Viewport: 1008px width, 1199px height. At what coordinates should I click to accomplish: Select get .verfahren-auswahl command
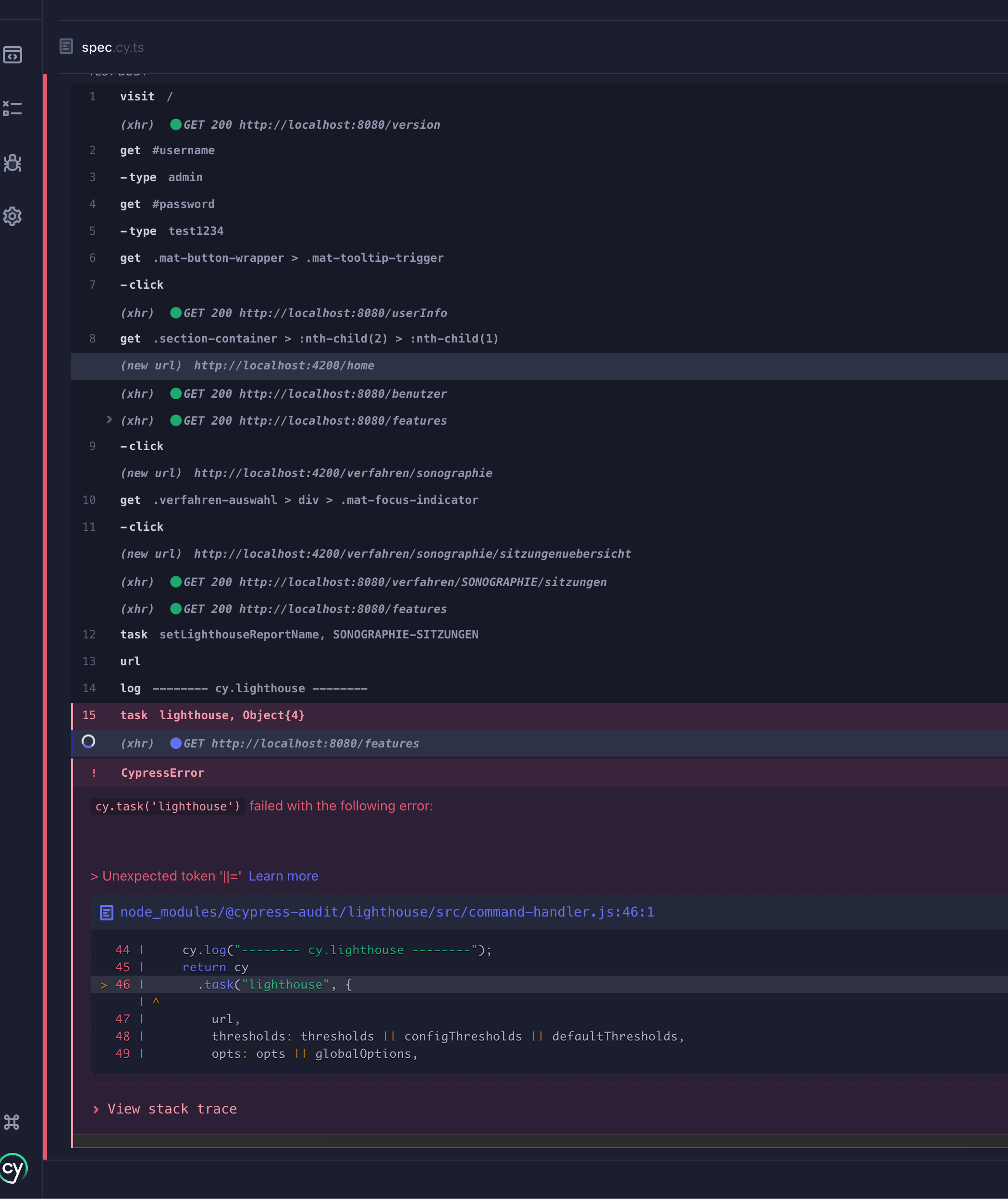(540, 500)
